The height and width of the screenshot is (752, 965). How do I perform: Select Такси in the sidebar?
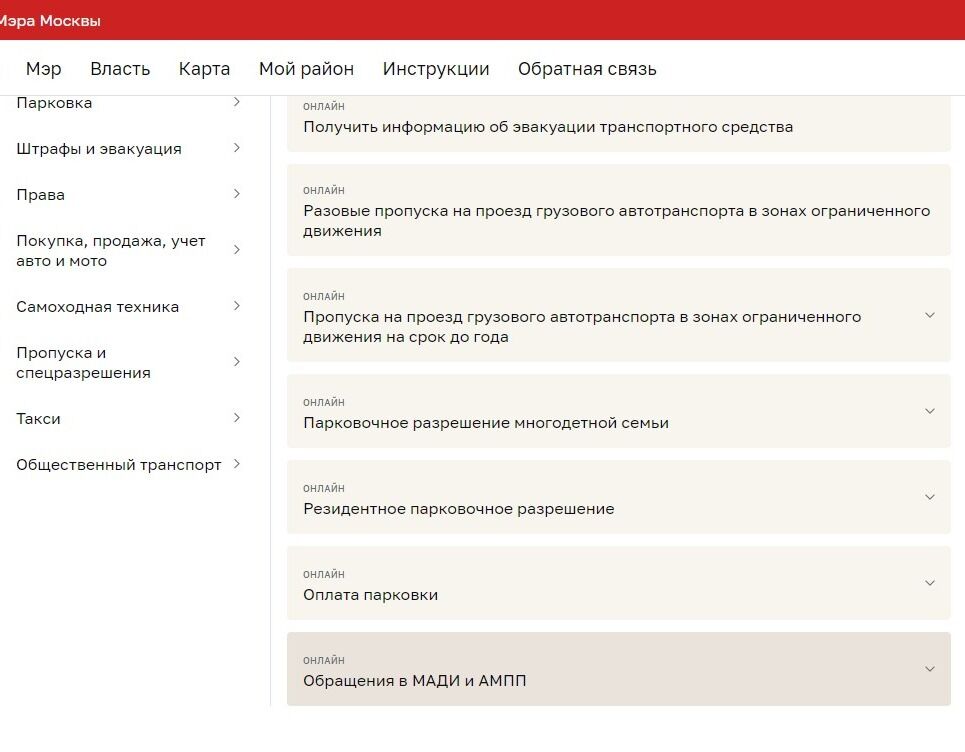click(x=38, y=419)
